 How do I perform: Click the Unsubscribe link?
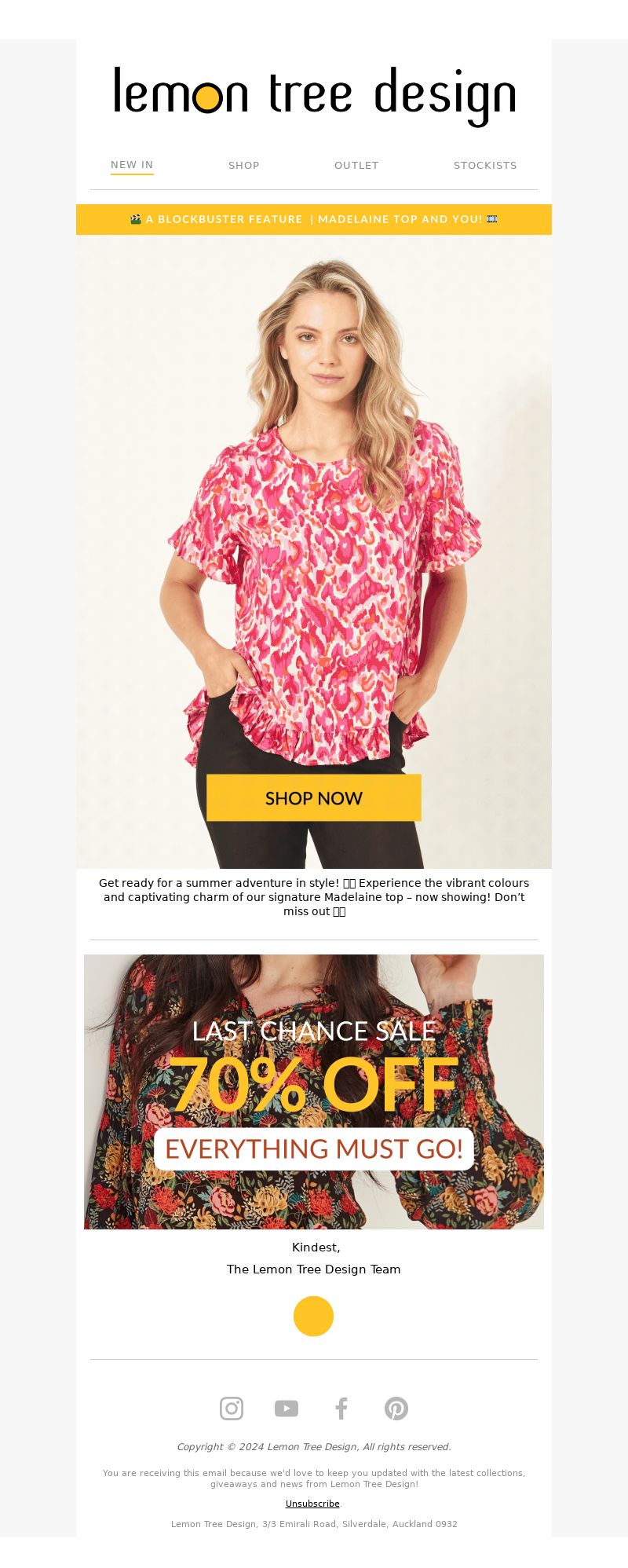(312, 1504)
